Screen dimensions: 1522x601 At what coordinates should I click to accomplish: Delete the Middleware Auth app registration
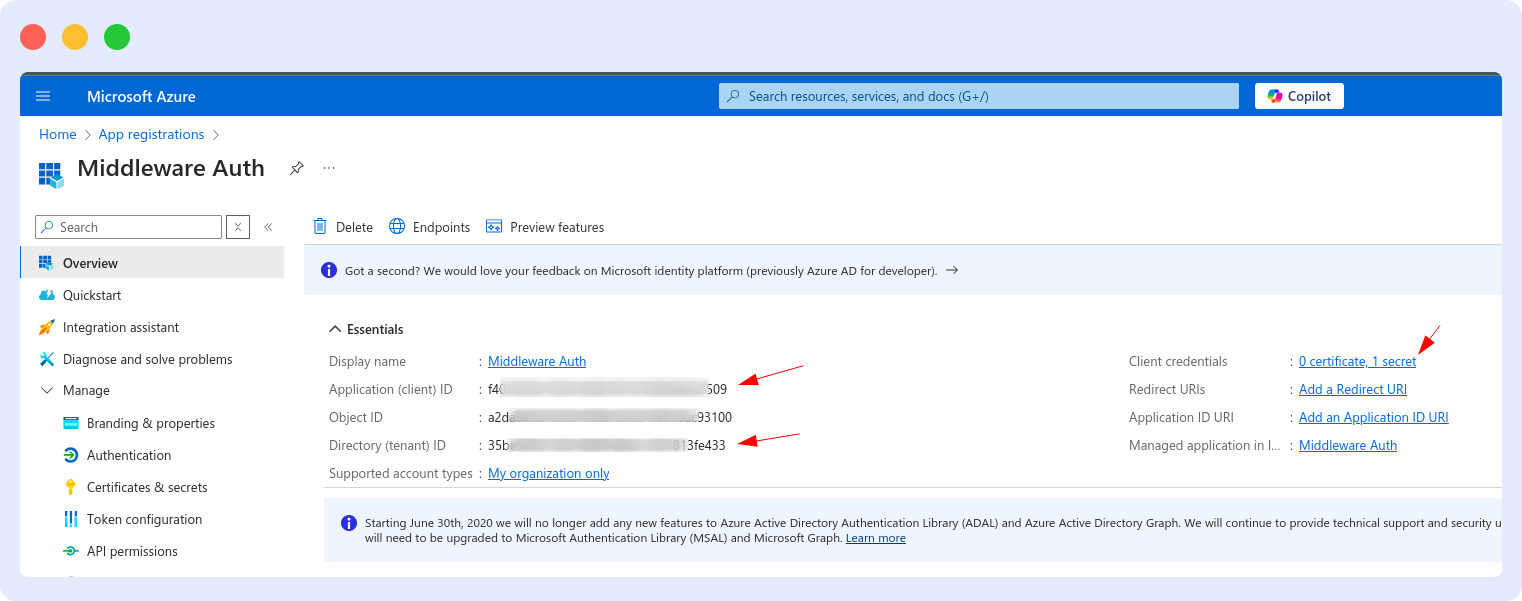pos(342,227)
